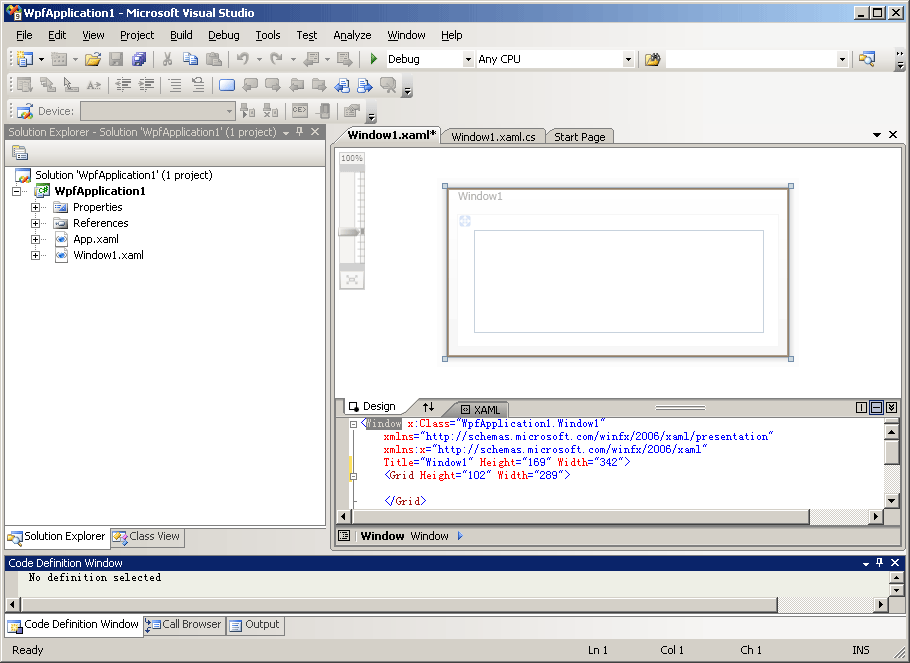910x663 pixels.
Task: Close the active document tab with X
Action: 893,135
